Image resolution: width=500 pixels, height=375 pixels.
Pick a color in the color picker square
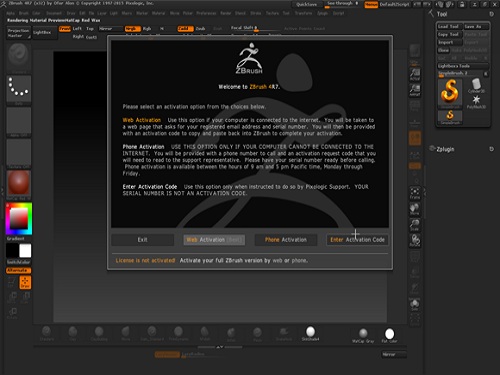click(x=19, y=219)
